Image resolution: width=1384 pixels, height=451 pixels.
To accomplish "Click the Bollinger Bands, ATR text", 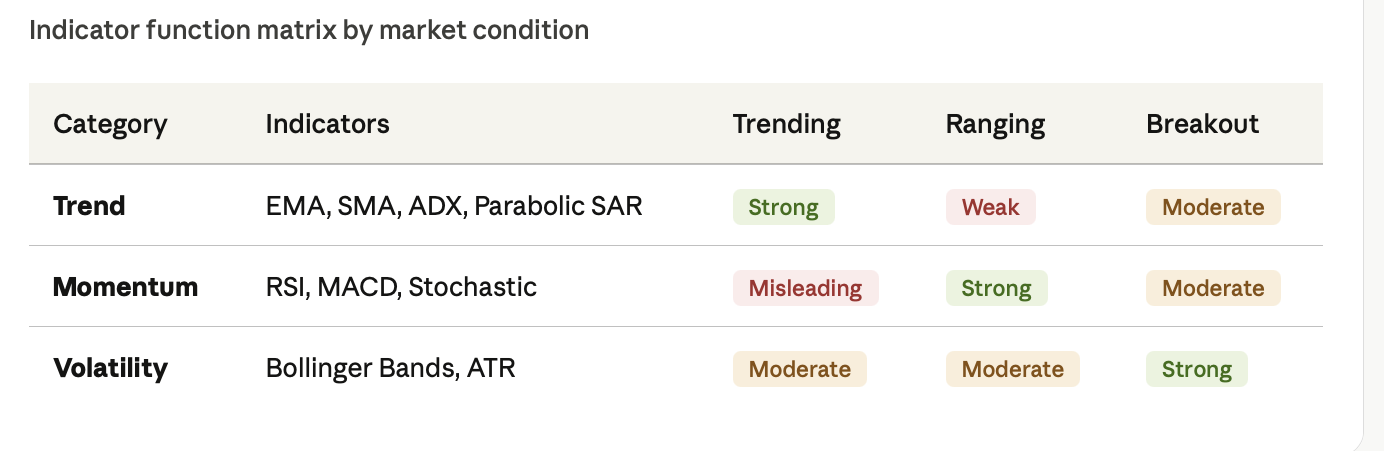I will [390, 368].
